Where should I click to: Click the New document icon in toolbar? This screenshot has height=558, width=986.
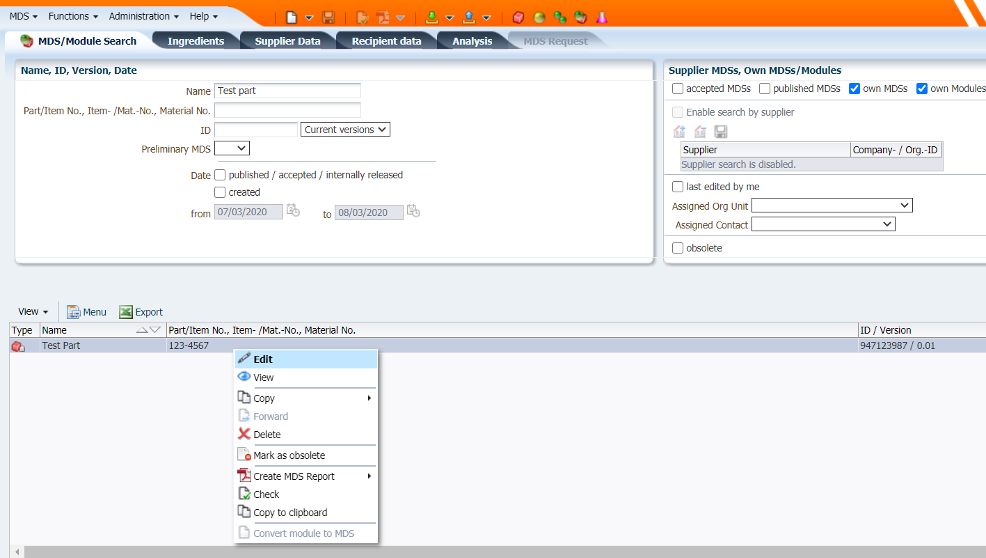[291, 18]
